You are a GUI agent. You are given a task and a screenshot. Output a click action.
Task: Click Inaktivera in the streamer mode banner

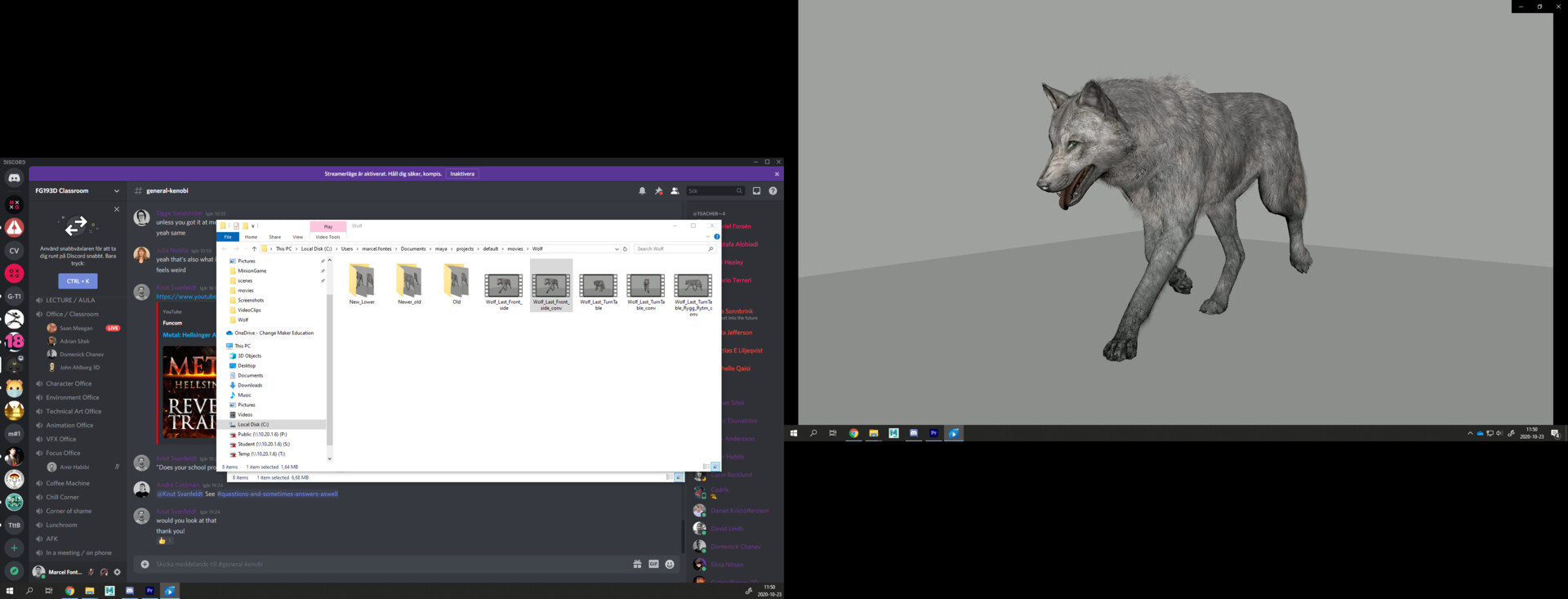[462, 173]
